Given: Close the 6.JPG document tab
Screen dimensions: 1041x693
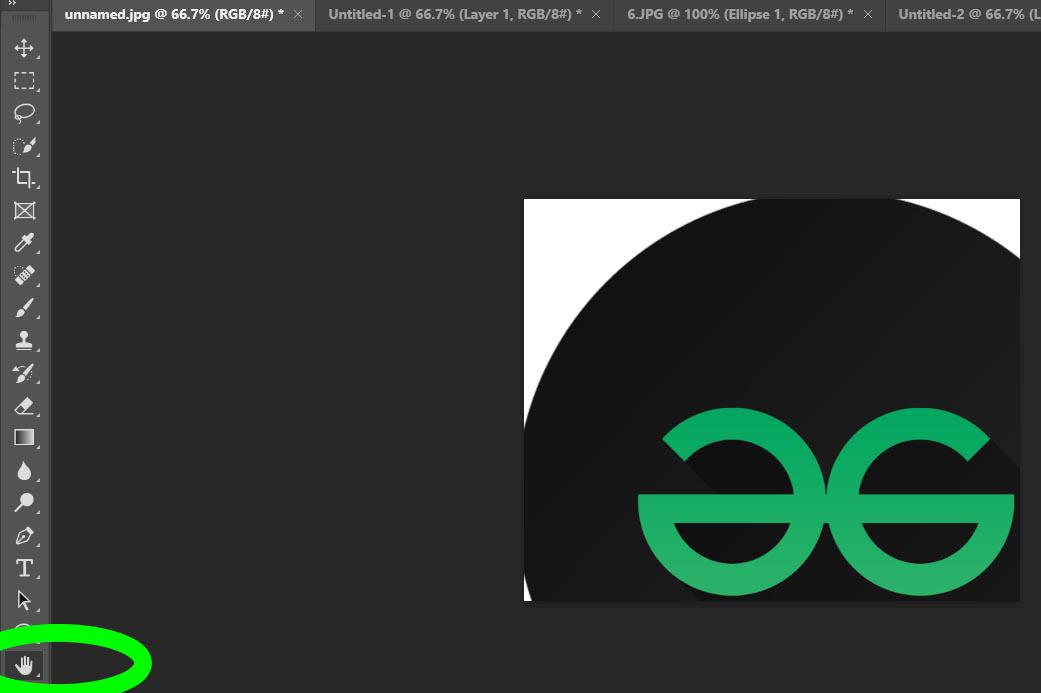Looking at the screenshot, I should 868,14.
